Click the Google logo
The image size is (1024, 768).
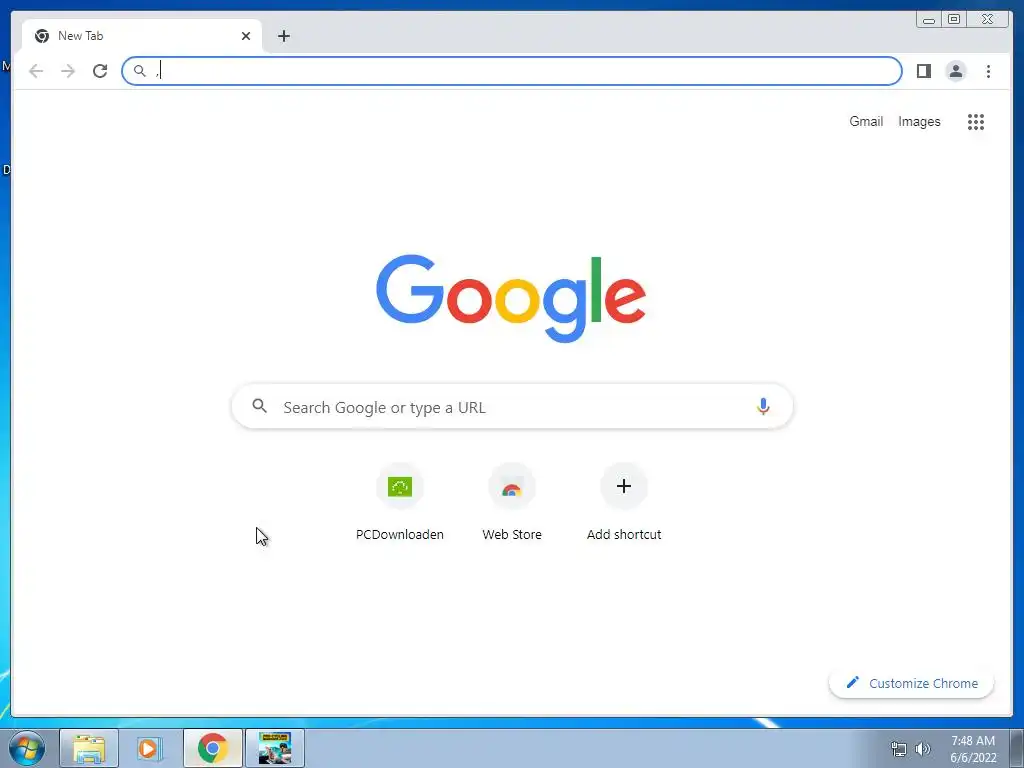(511, 298)
